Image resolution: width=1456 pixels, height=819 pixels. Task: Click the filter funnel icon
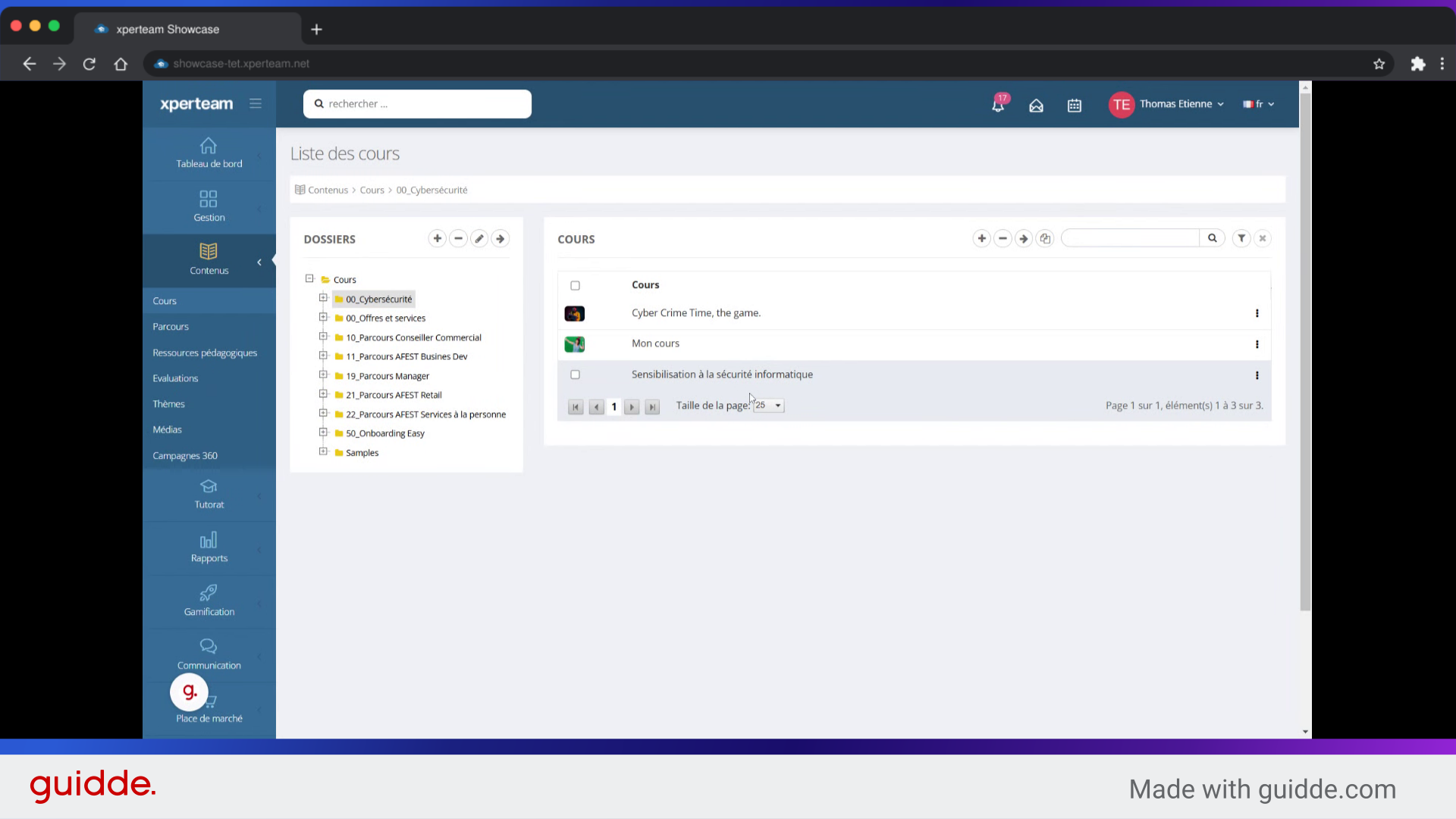[1241, 239]
